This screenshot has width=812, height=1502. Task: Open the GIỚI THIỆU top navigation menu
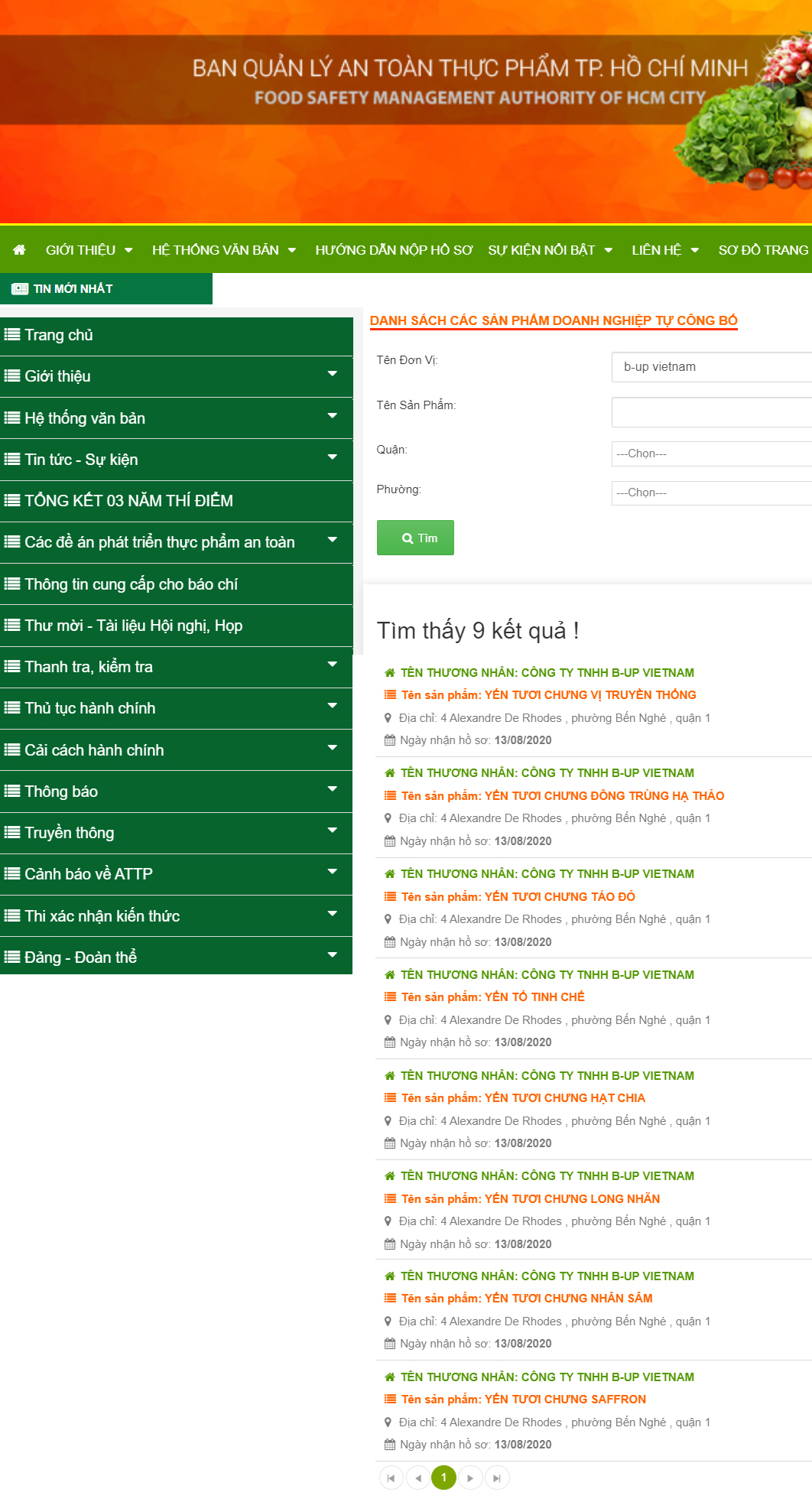[89, 250]
